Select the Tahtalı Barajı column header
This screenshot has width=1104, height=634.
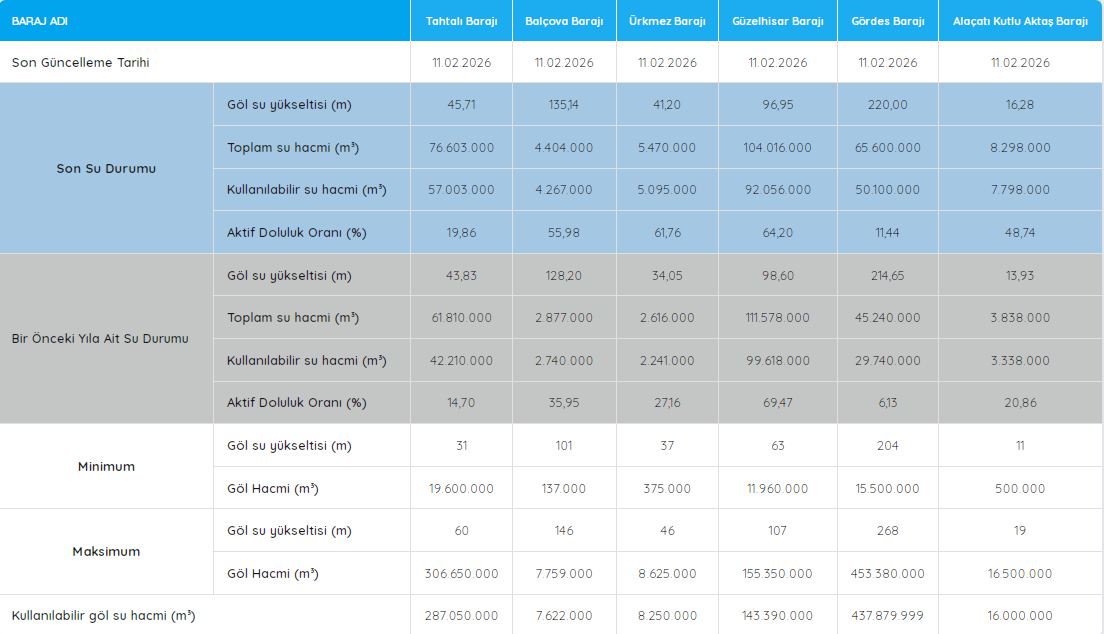(x=461, y=21)
